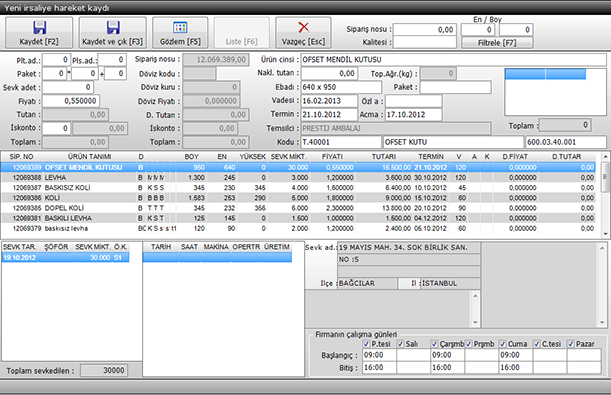The image size is (611, 395).
Task: Click the TERMİN column header
Action: [x=431, y=157]
